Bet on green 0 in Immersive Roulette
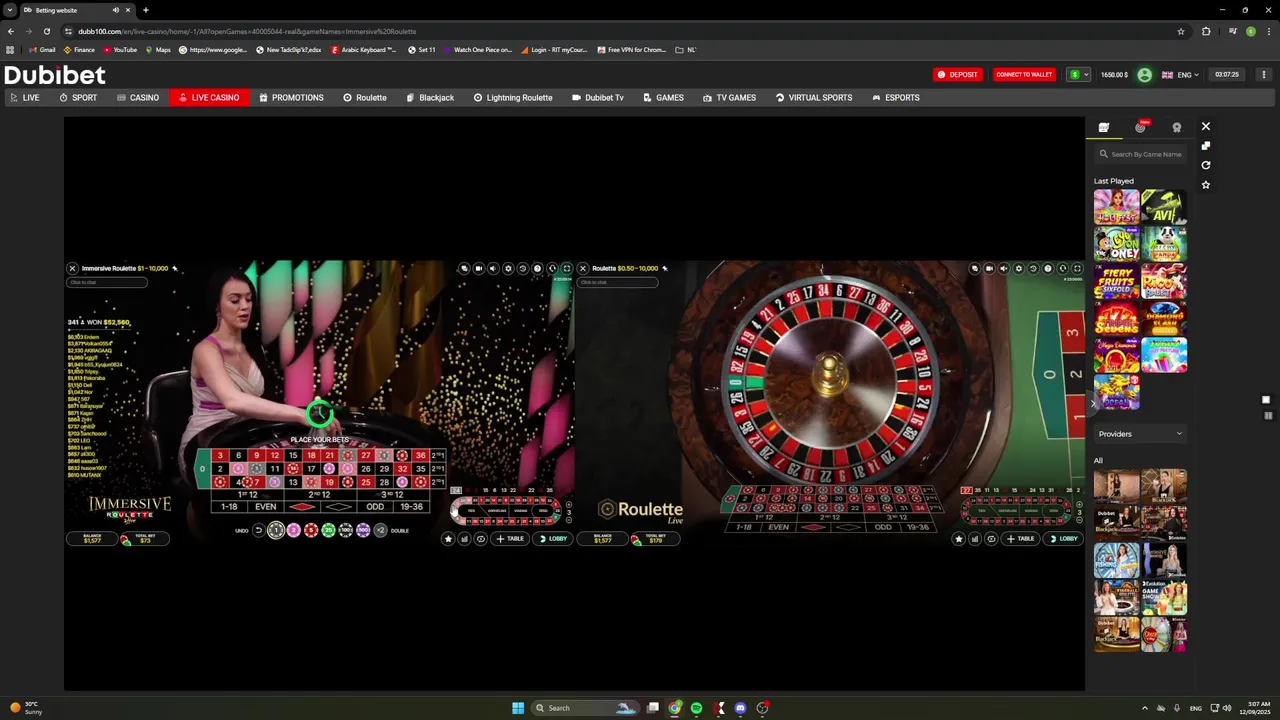Screen dimensions: 1280x720 [x=202, y=469]
